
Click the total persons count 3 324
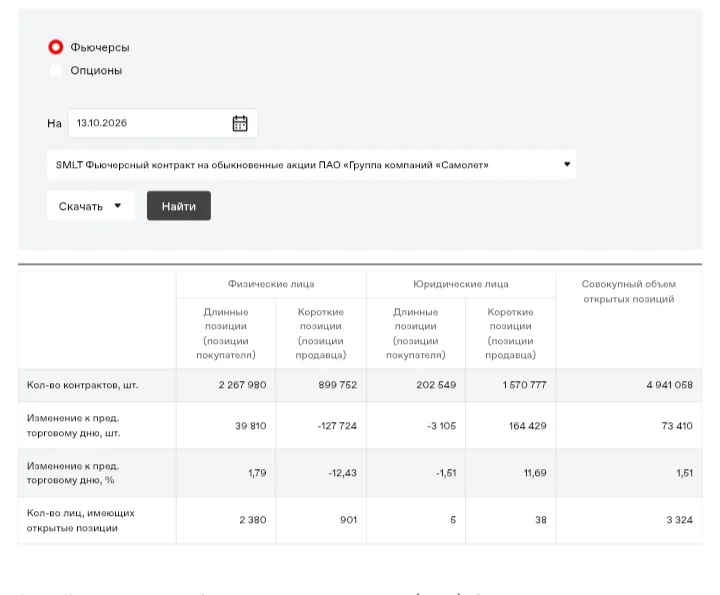click(680, 520)
